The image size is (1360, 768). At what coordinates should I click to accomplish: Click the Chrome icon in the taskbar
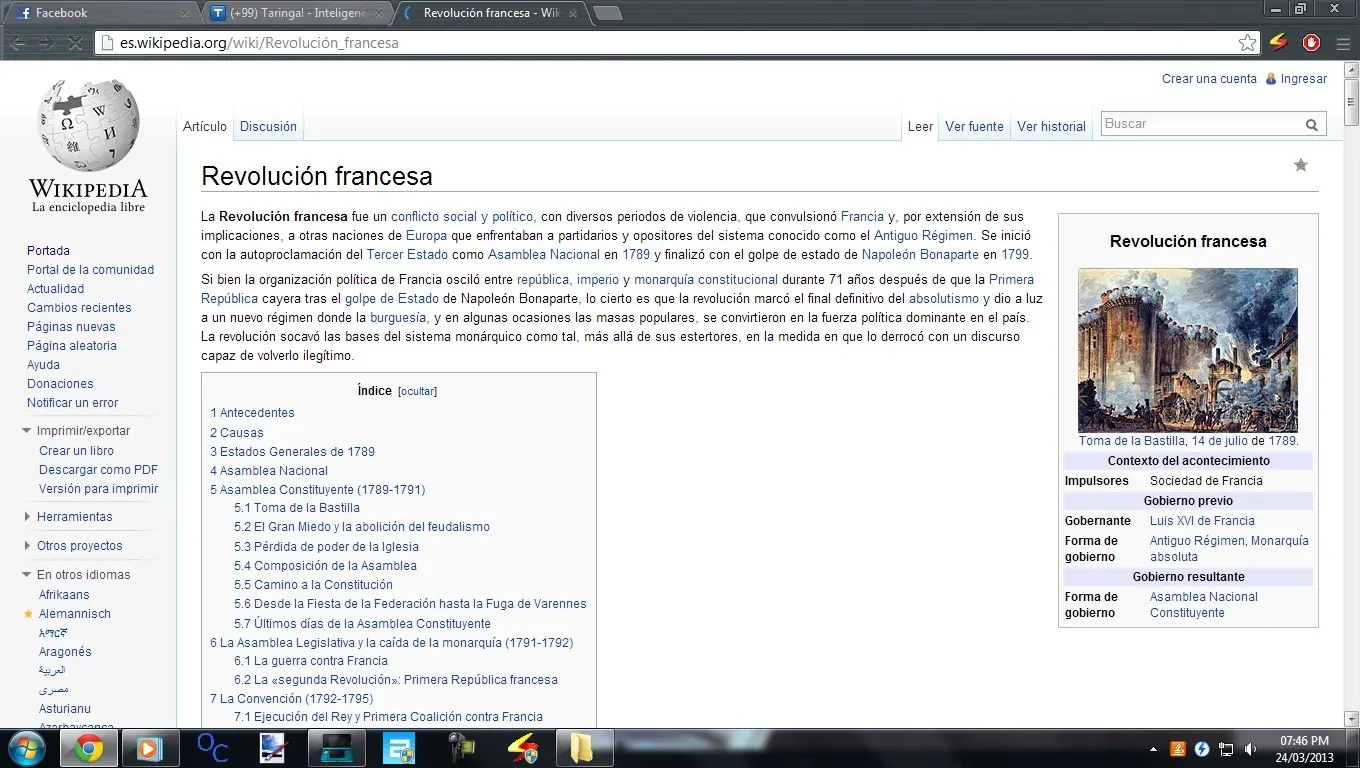(89, 748)
